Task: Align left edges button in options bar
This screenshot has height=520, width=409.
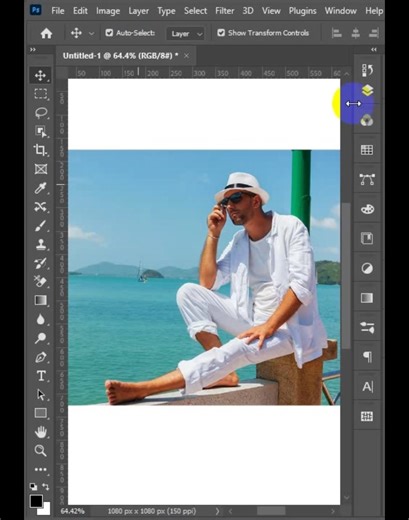Action: [337, 33]
